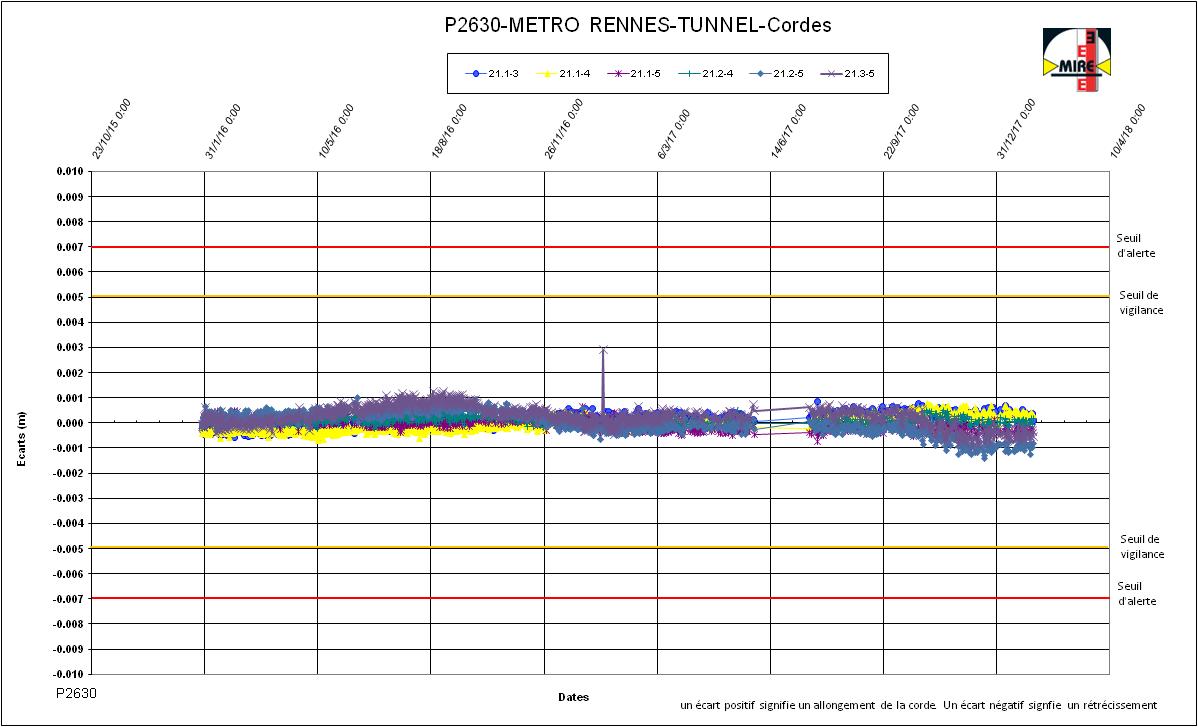Click the date label 10/5/16 0:00

click(336, 131)
